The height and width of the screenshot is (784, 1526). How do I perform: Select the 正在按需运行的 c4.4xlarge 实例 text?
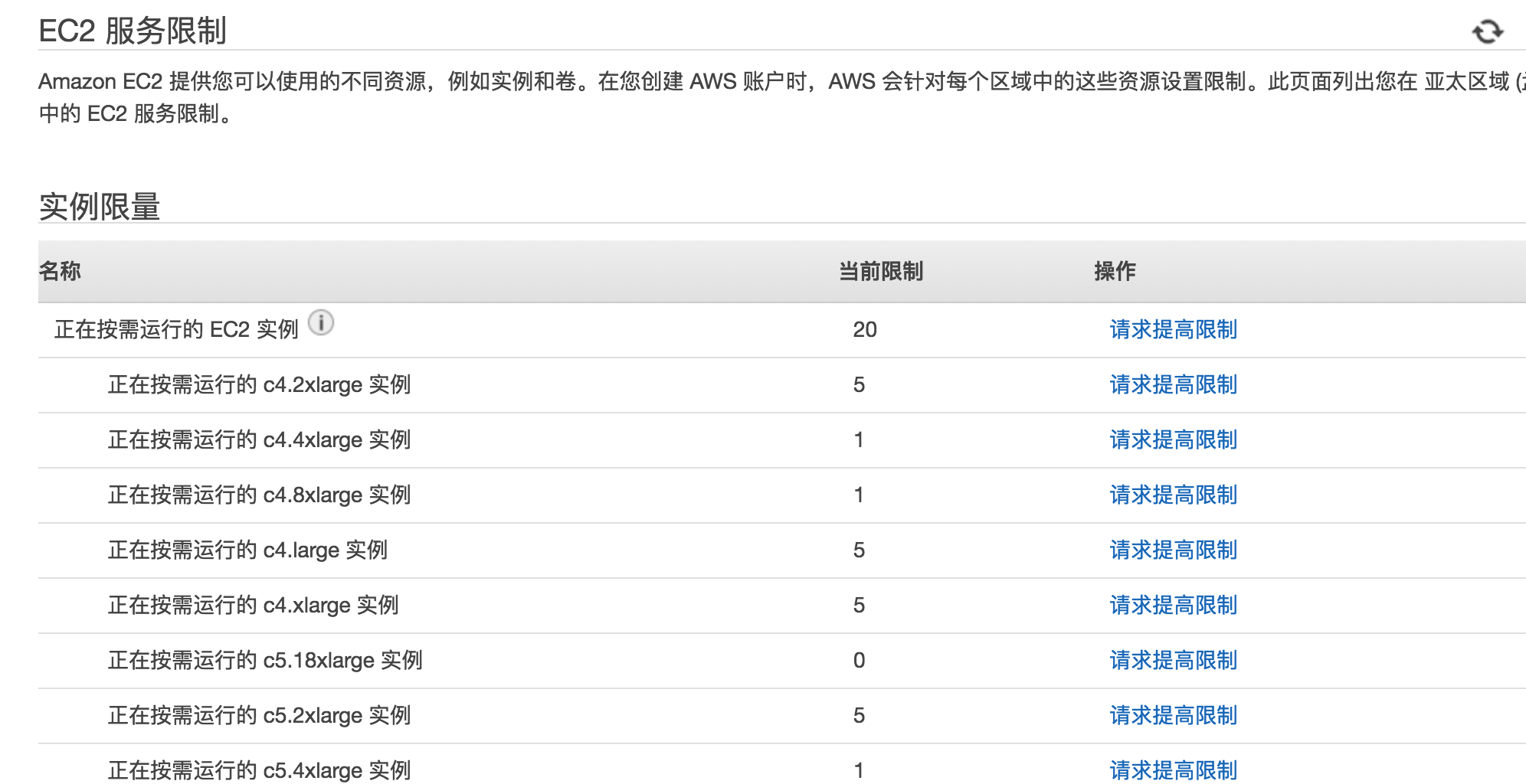(x=260, y=439)
